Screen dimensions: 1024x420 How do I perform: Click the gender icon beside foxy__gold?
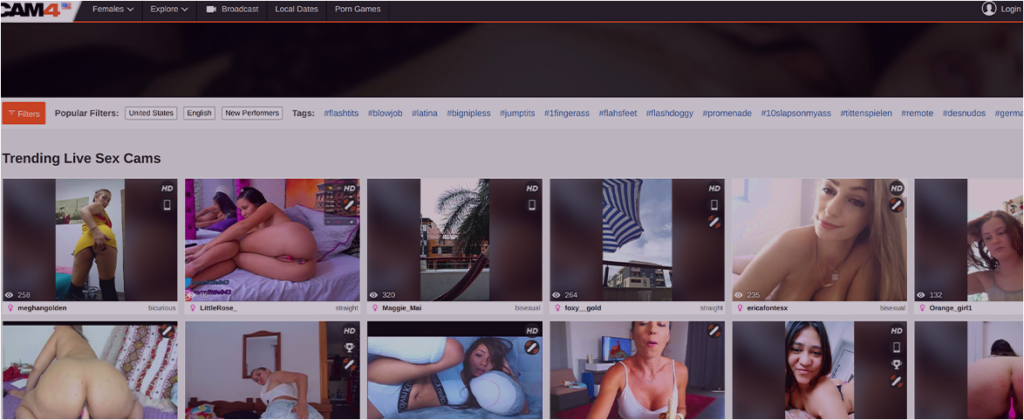(x=557, y=308)
